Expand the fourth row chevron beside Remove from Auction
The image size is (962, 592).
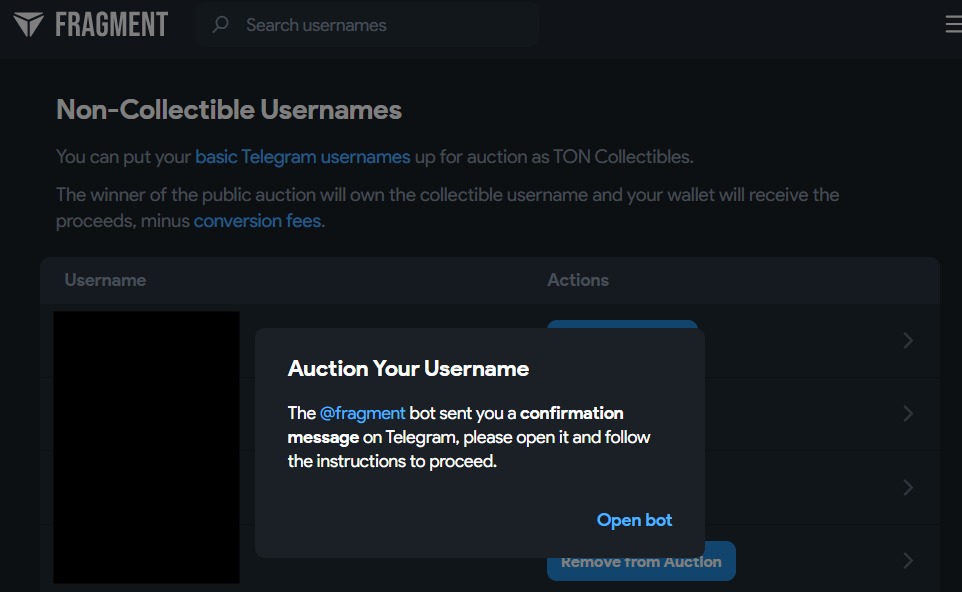pyautogui.click(x=908, y=560)
